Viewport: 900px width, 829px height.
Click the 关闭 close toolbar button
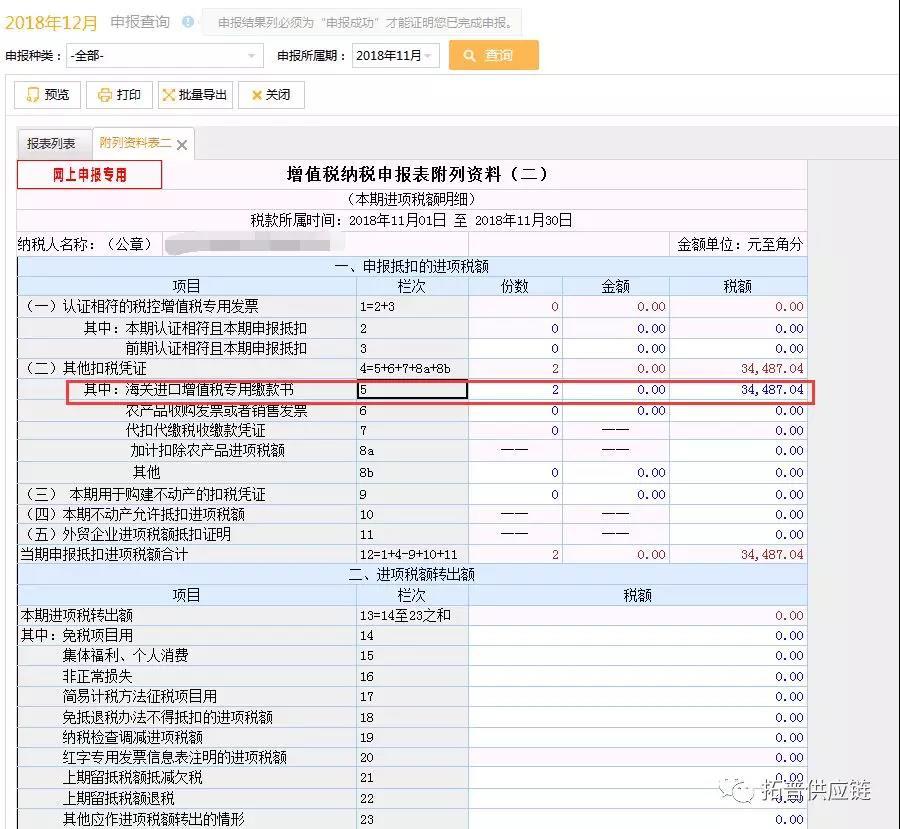271,95
